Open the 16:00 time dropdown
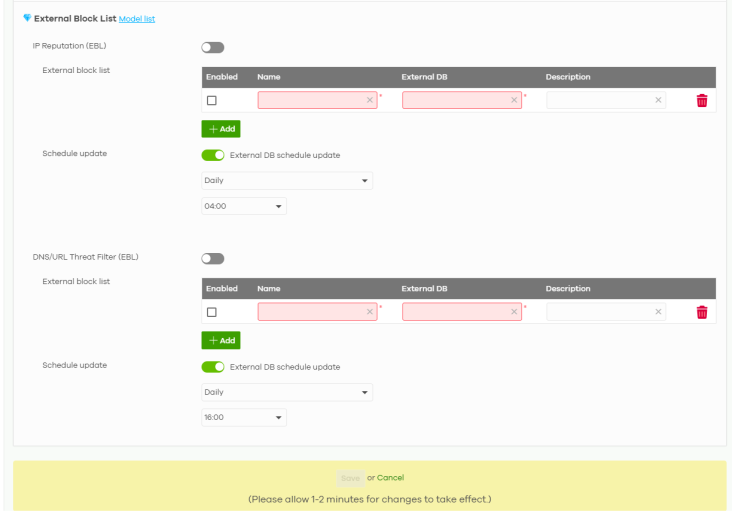 click(243, 418)
